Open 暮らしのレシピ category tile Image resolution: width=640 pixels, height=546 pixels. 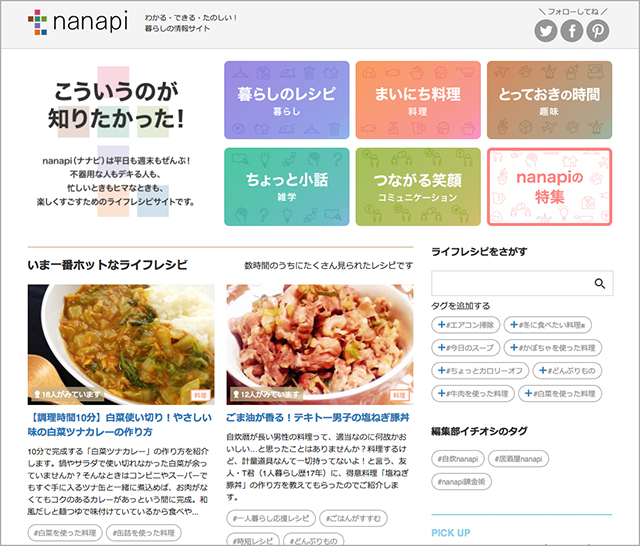[287, 100]
